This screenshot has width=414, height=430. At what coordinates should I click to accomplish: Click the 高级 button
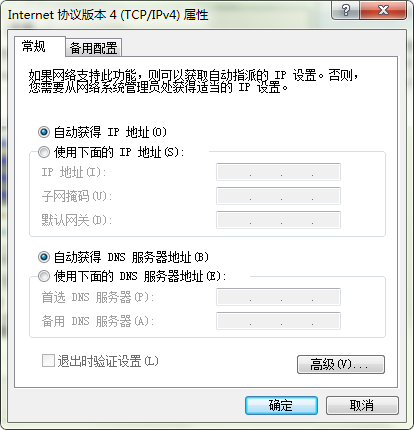[341, 364]
